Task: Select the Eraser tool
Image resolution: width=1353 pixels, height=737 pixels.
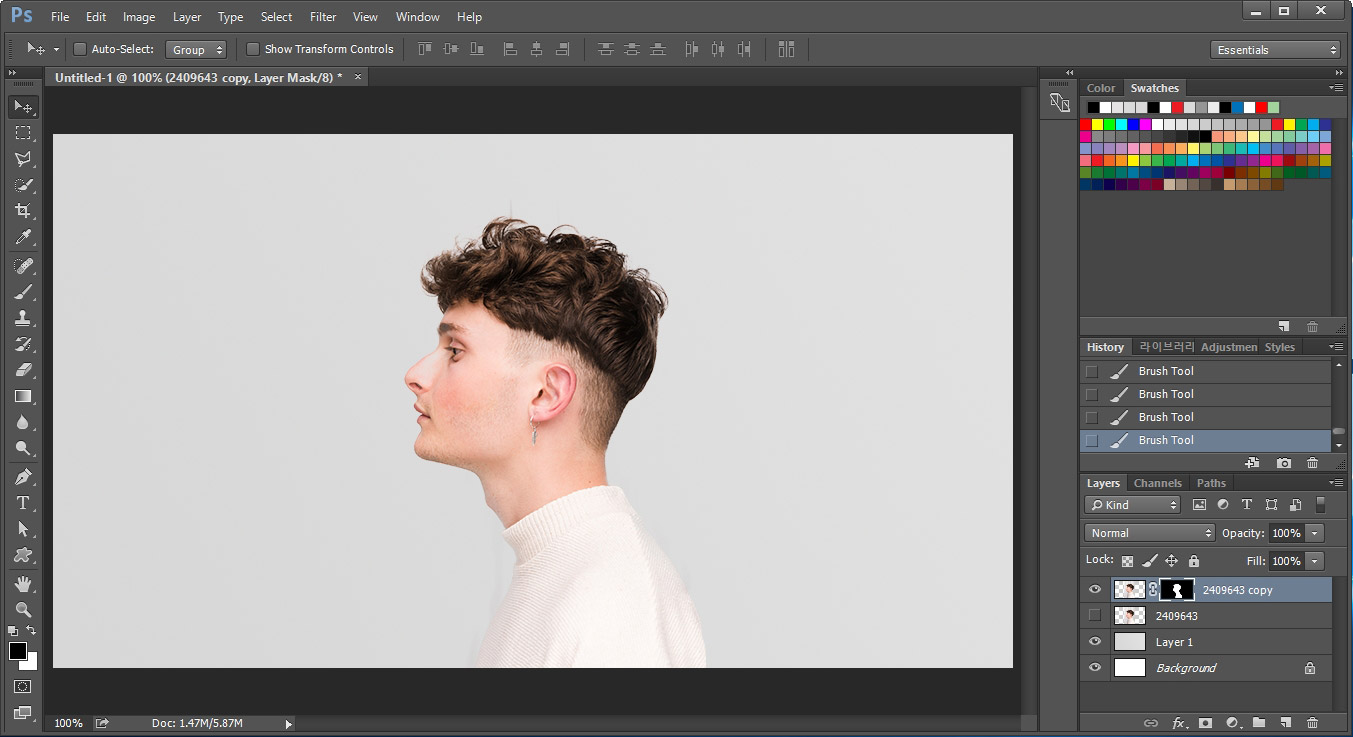Action: click(23, 370)
